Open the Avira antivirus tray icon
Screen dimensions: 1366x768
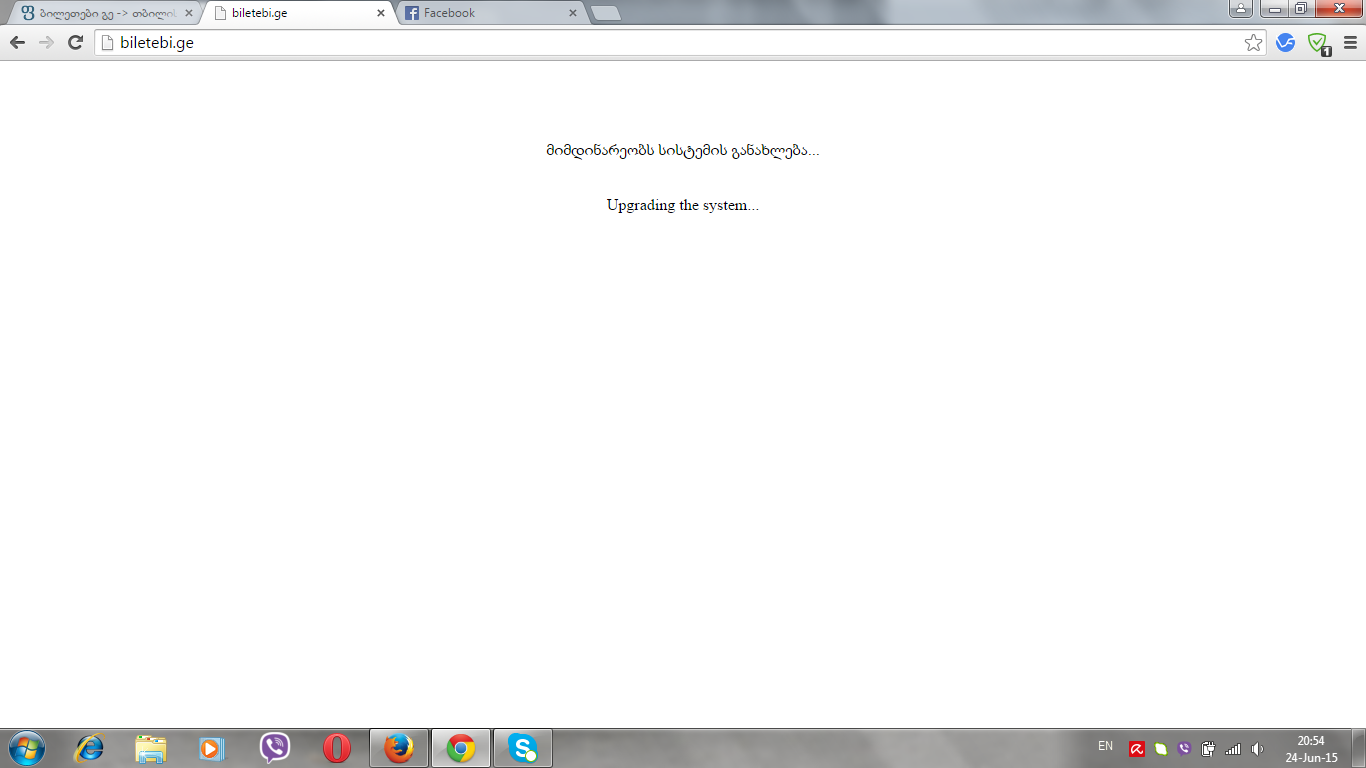click(1137, 749)
